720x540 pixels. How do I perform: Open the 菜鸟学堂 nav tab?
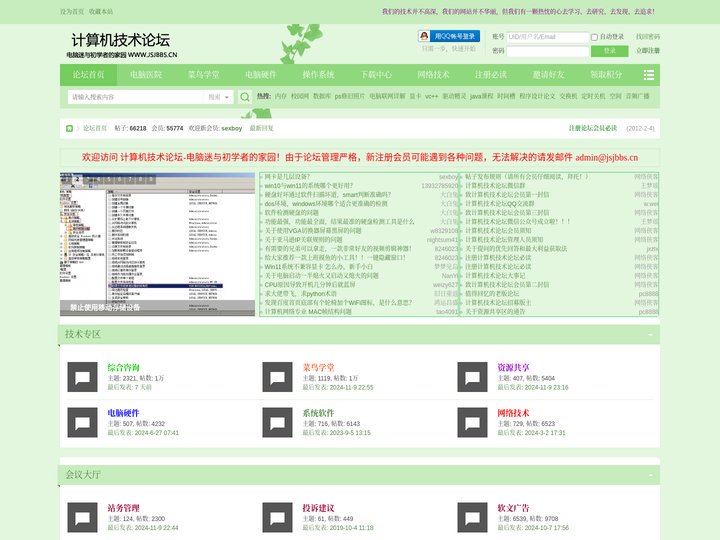coord(203,75)
